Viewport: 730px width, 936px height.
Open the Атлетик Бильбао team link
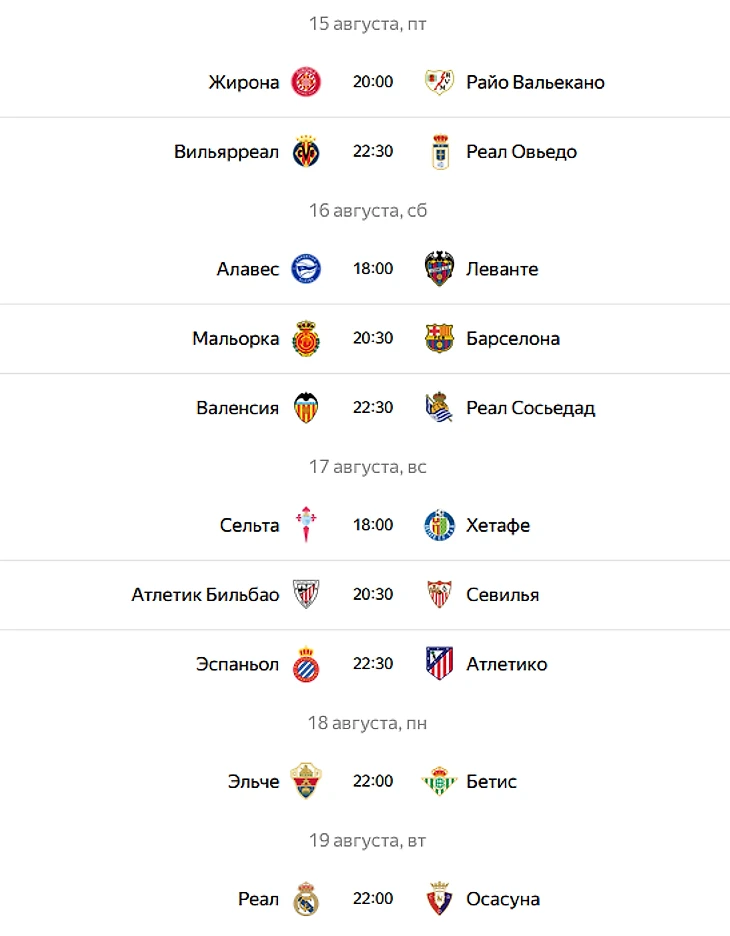pos(205,595)
